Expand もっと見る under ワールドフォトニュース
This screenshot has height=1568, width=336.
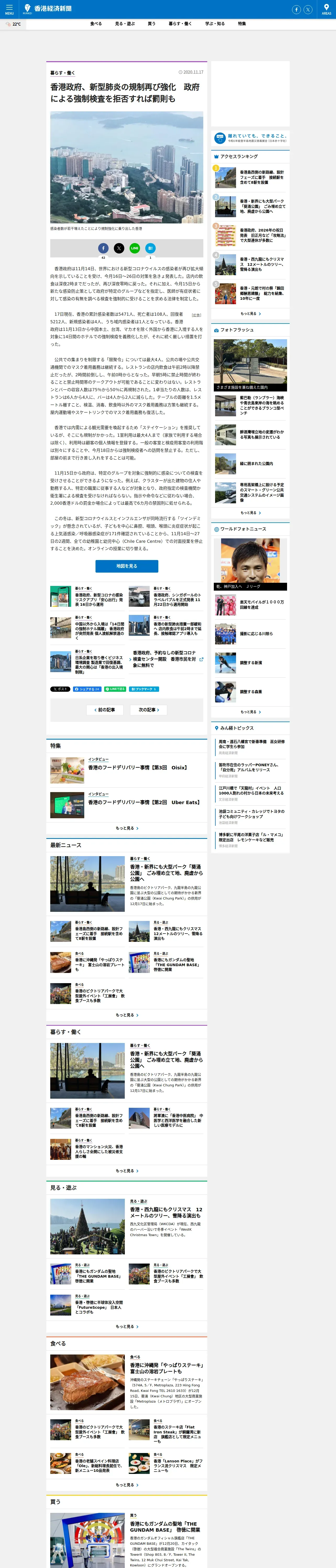pos(250,712)
